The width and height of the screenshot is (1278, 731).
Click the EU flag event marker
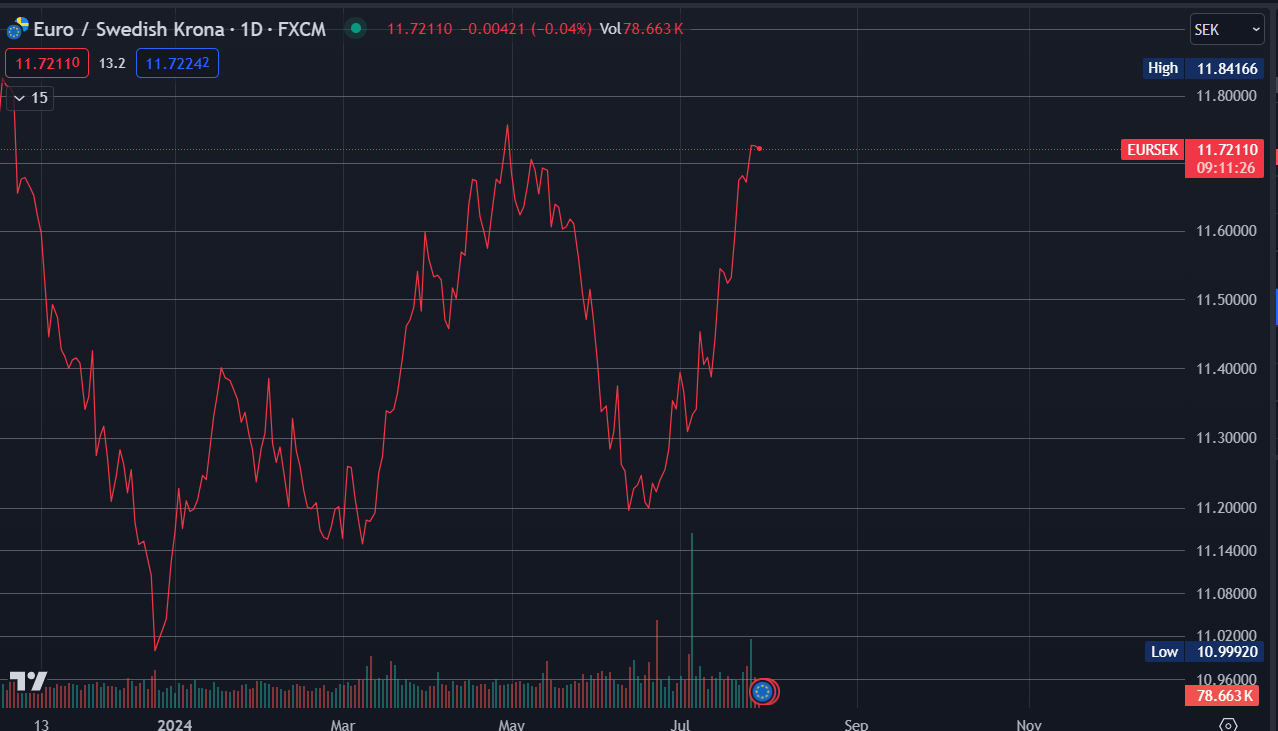tap(764, 691)
